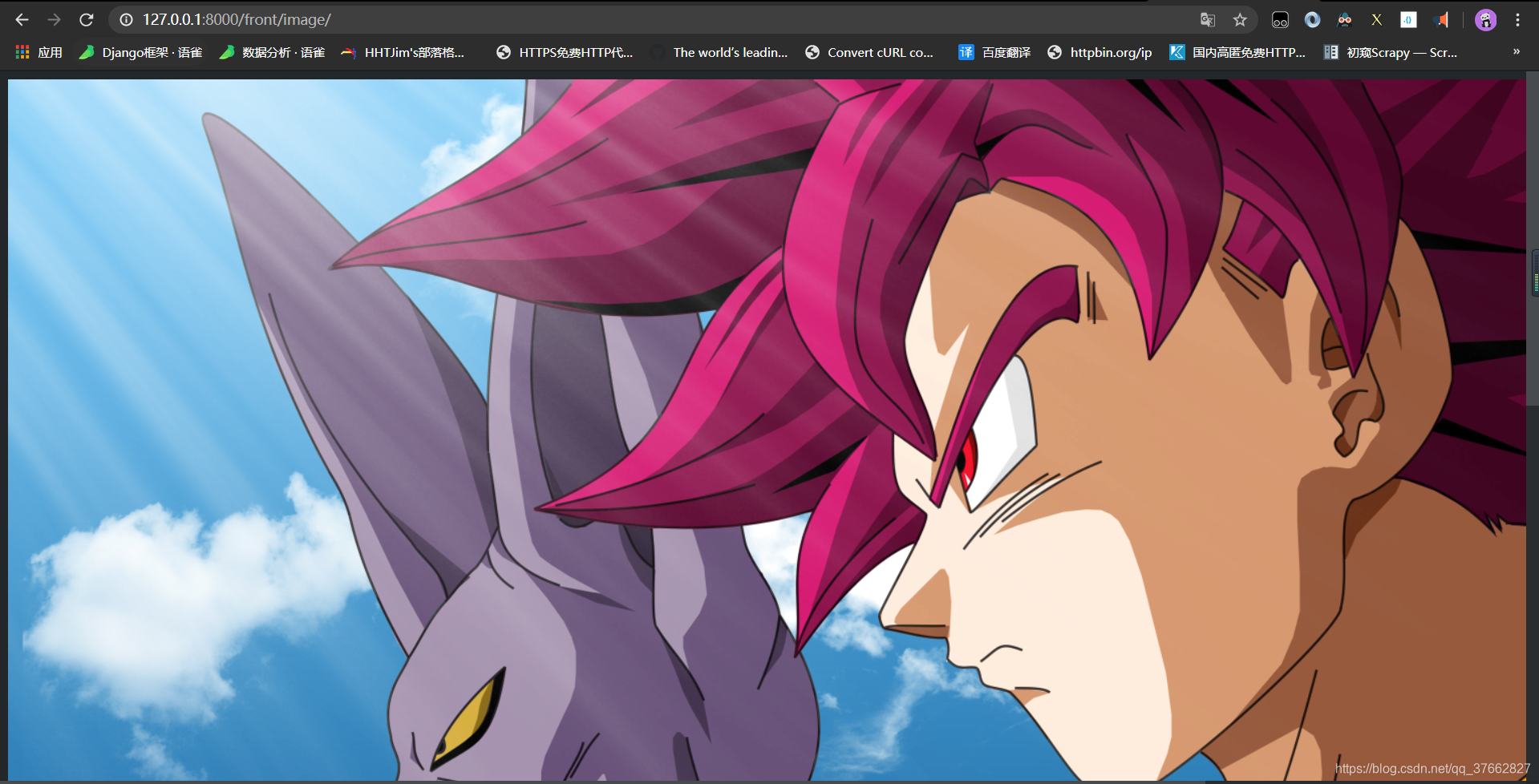This screenshot has width=1539, height=784.
Task: Open the orange megaphone extension icon
Action: [1441, 19]
